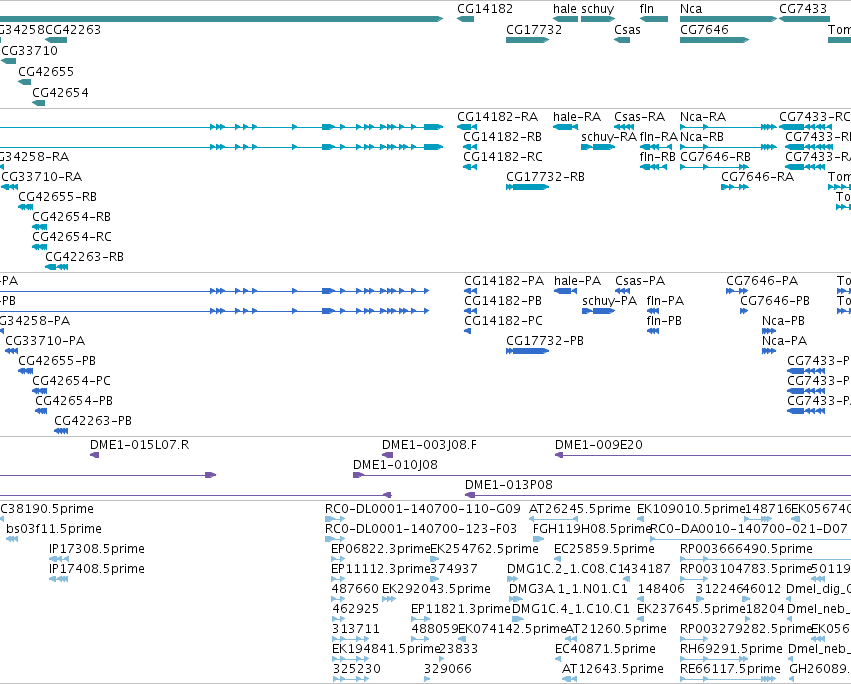The height and width of the screenshot is (684, 851).
Task: Click the gene label reading only Nca
Action: [x=691, y=9]
